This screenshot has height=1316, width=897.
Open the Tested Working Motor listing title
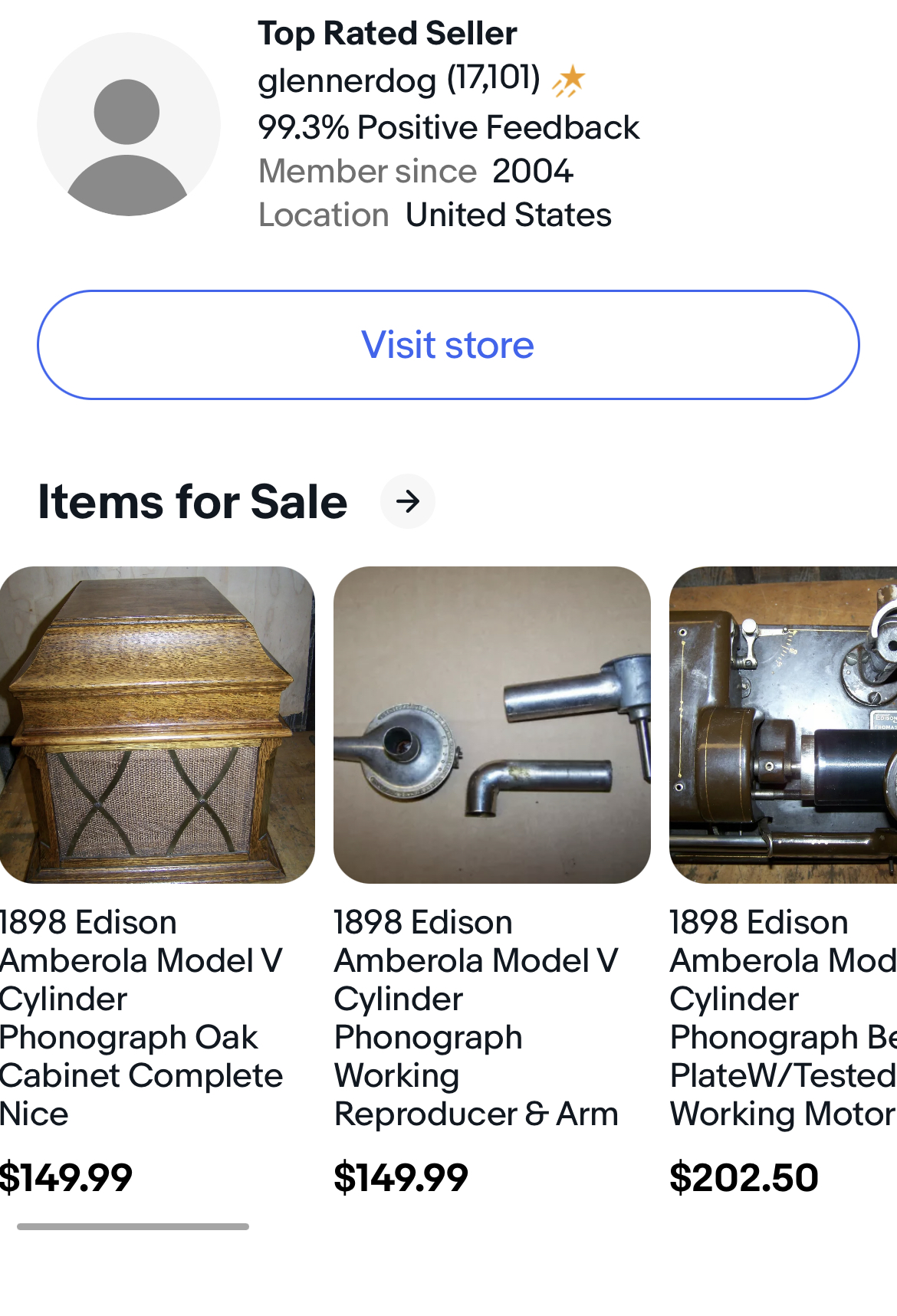pyautogui.click(x=782, y=1017)
